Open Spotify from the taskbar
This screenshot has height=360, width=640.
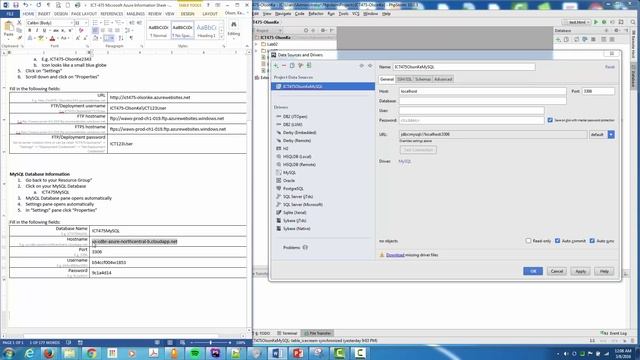[195, 353]
